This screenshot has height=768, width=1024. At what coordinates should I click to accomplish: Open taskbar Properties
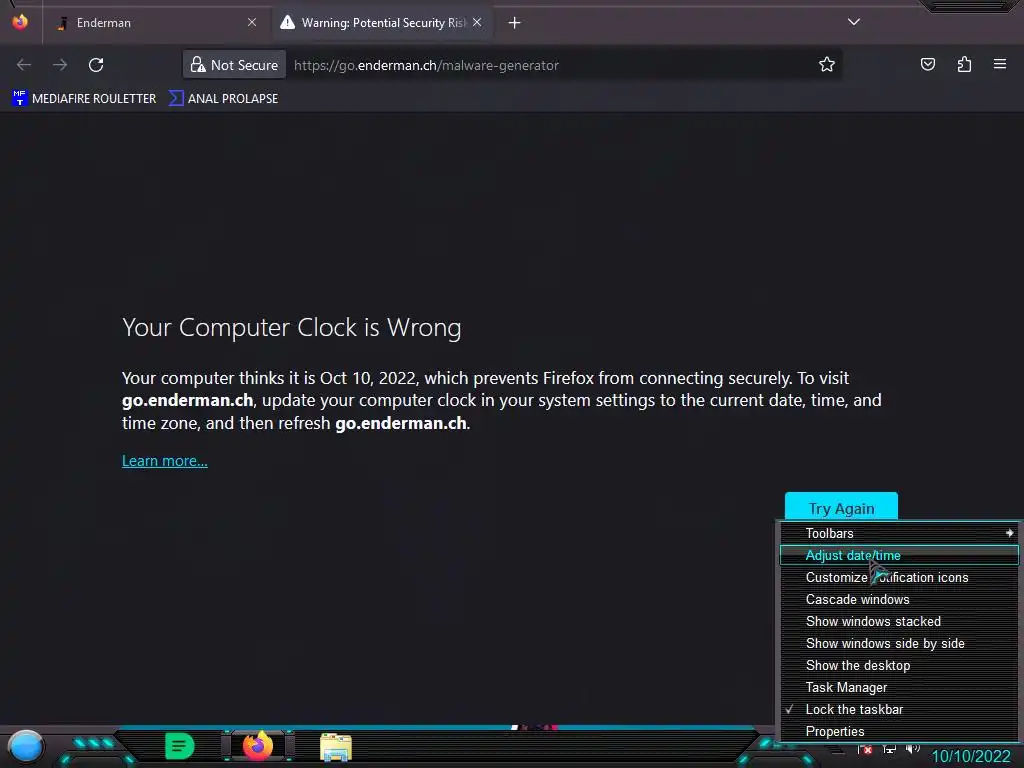(899, 731)
